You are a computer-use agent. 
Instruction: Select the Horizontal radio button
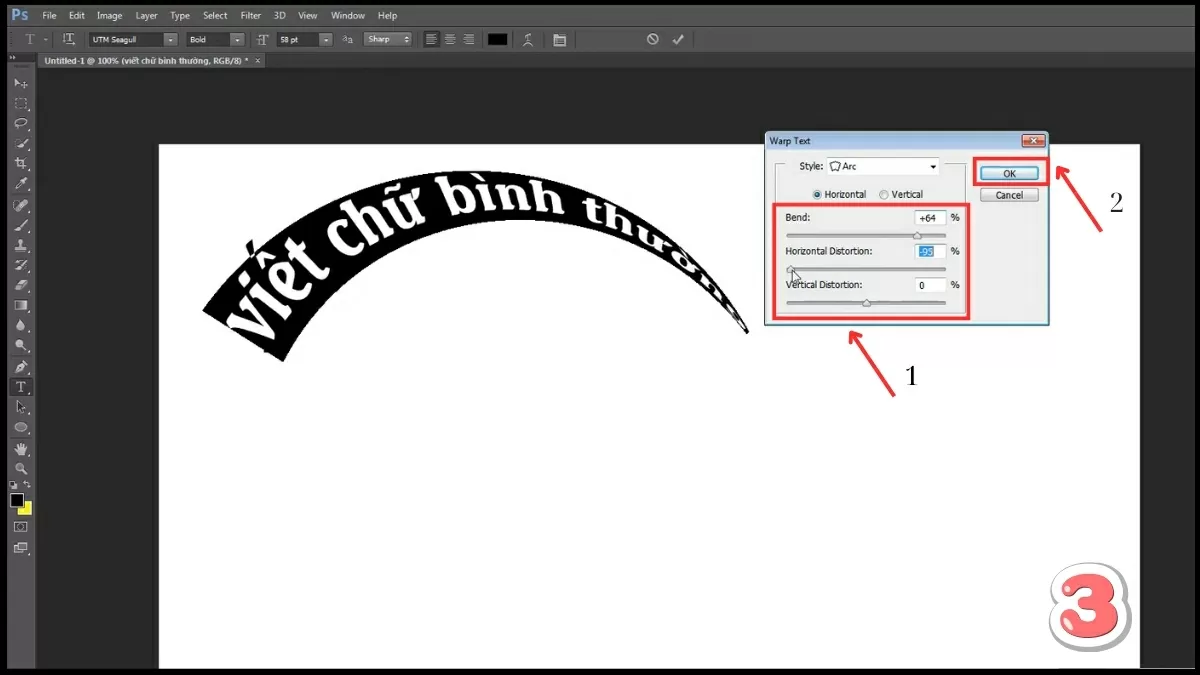pyautogui.click(x=817, y=194)
